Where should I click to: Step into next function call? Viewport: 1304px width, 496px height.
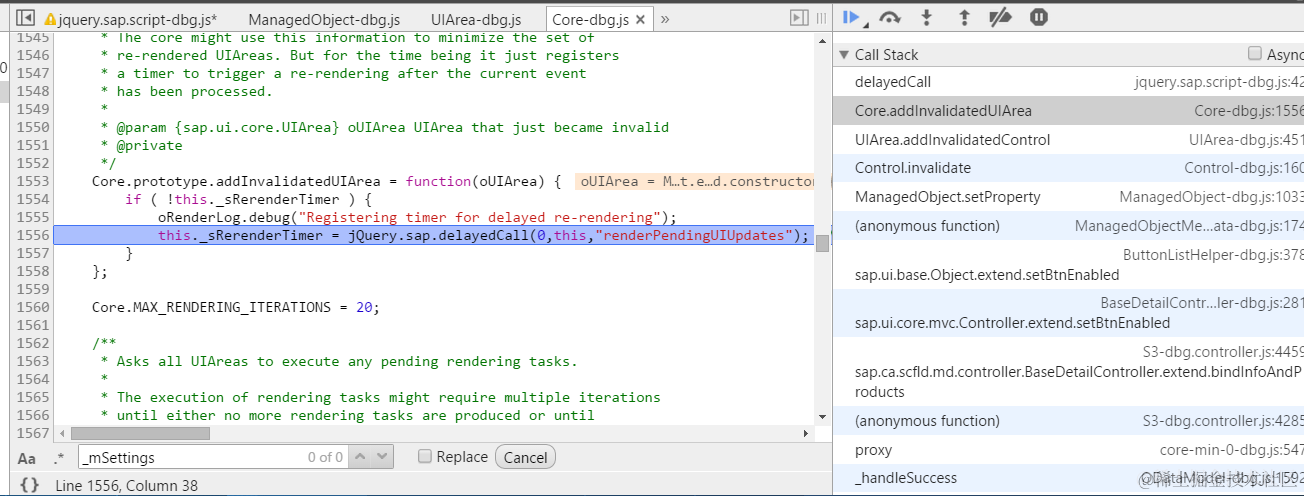927,16
